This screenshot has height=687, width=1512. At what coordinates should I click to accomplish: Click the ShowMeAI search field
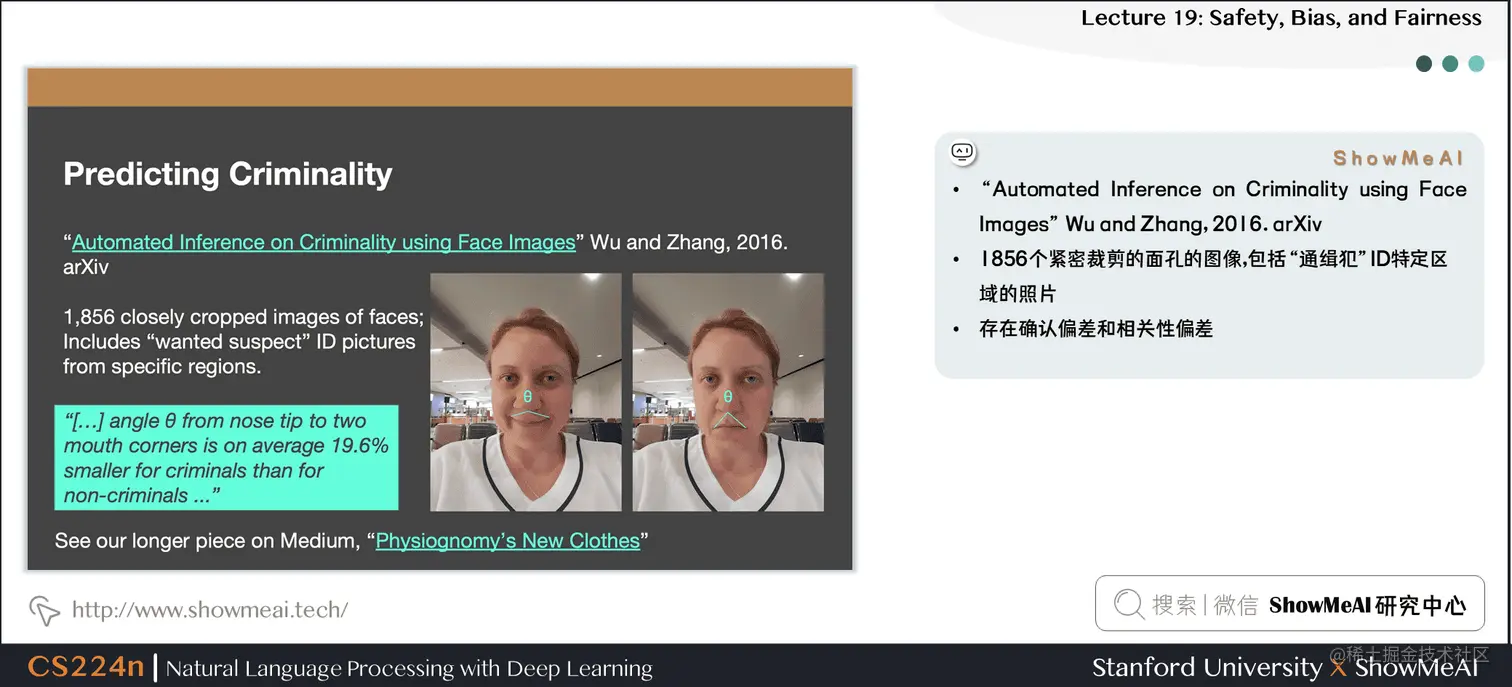pyautogui.click(x=1289, y=603)
